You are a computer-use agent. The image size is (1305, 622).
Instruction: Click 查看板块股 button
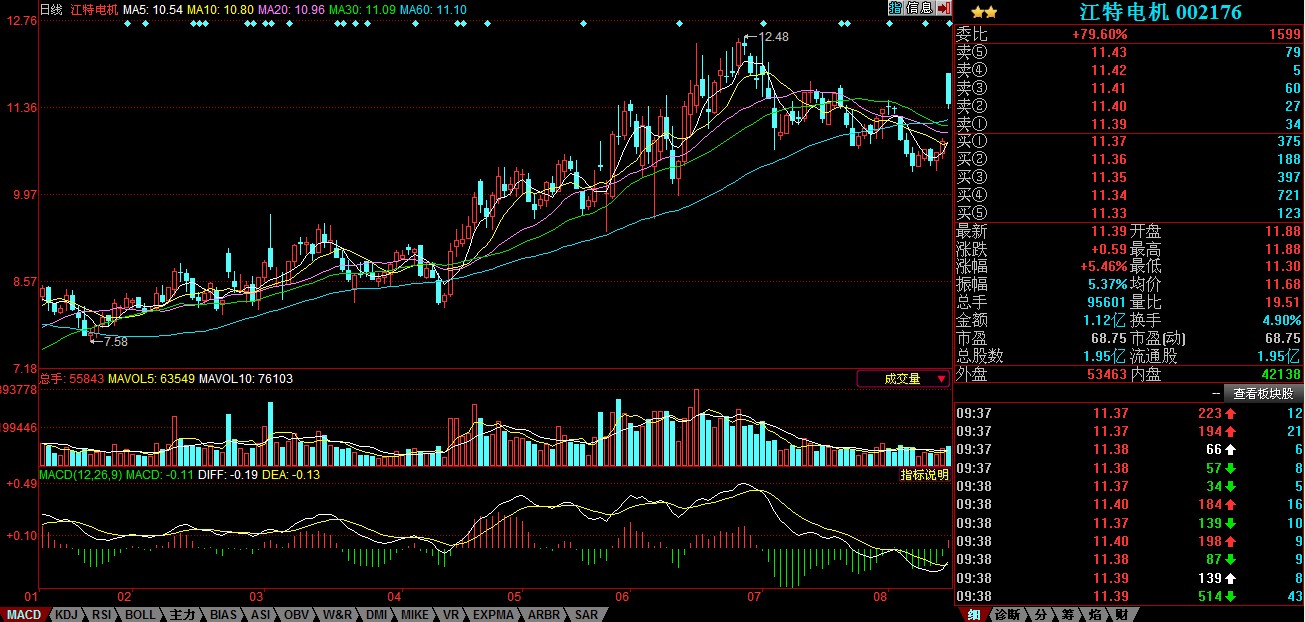[1262, 394]
